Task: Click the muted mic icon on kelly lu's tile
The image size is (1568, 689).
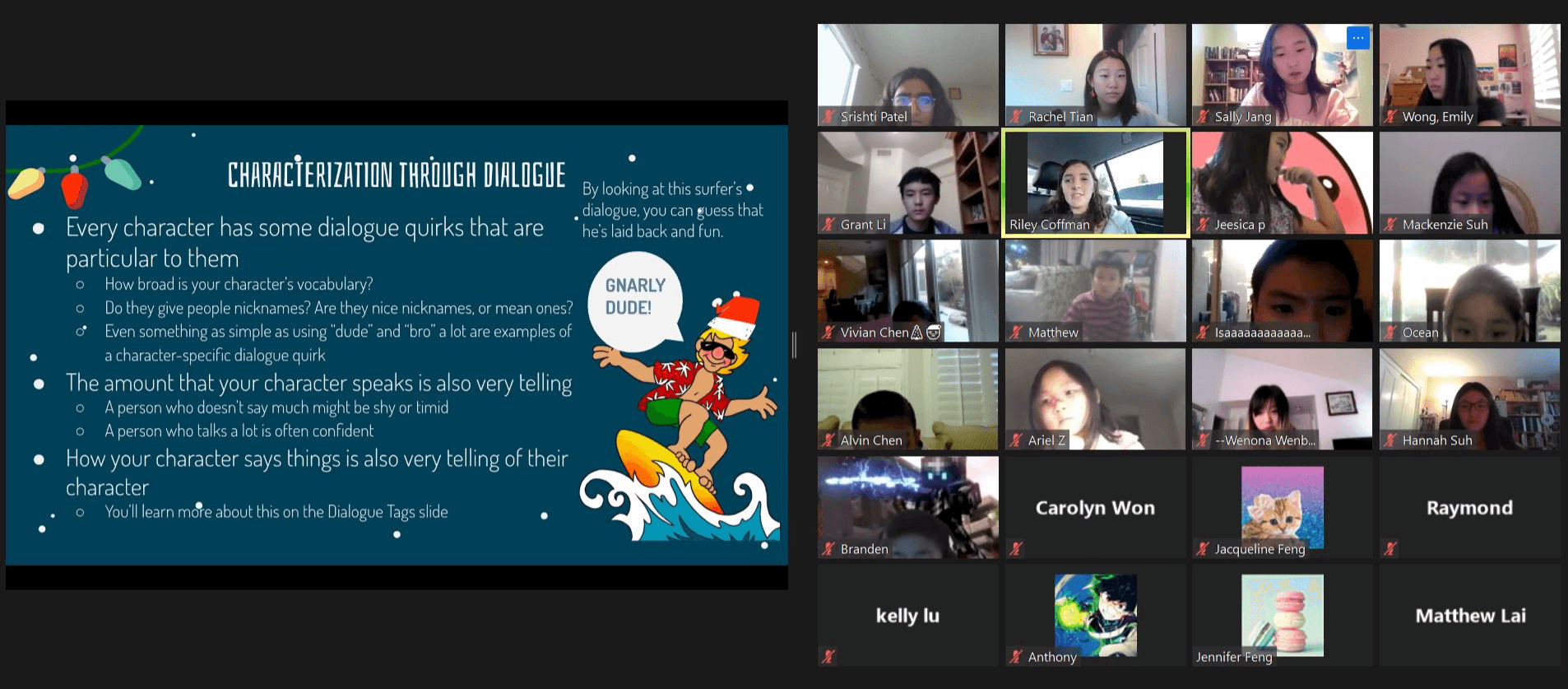Action: (x=828, y=657)
